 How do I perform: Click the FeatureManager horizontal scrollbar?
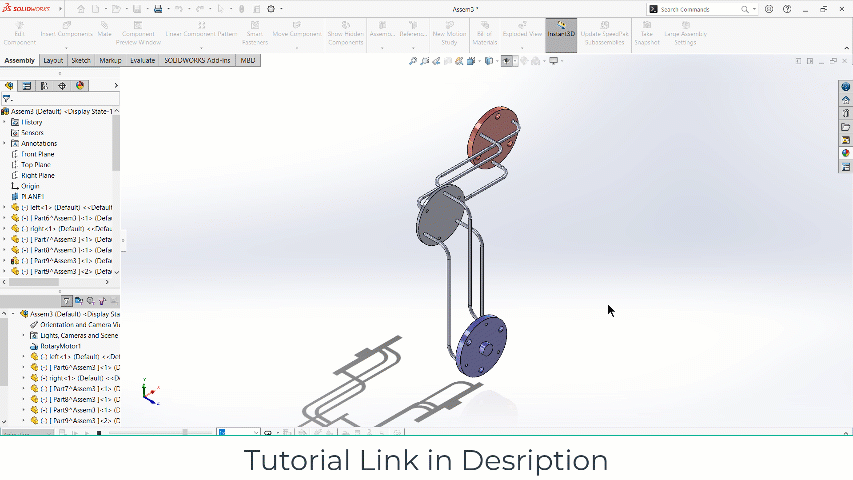click(x=34, y=282)
